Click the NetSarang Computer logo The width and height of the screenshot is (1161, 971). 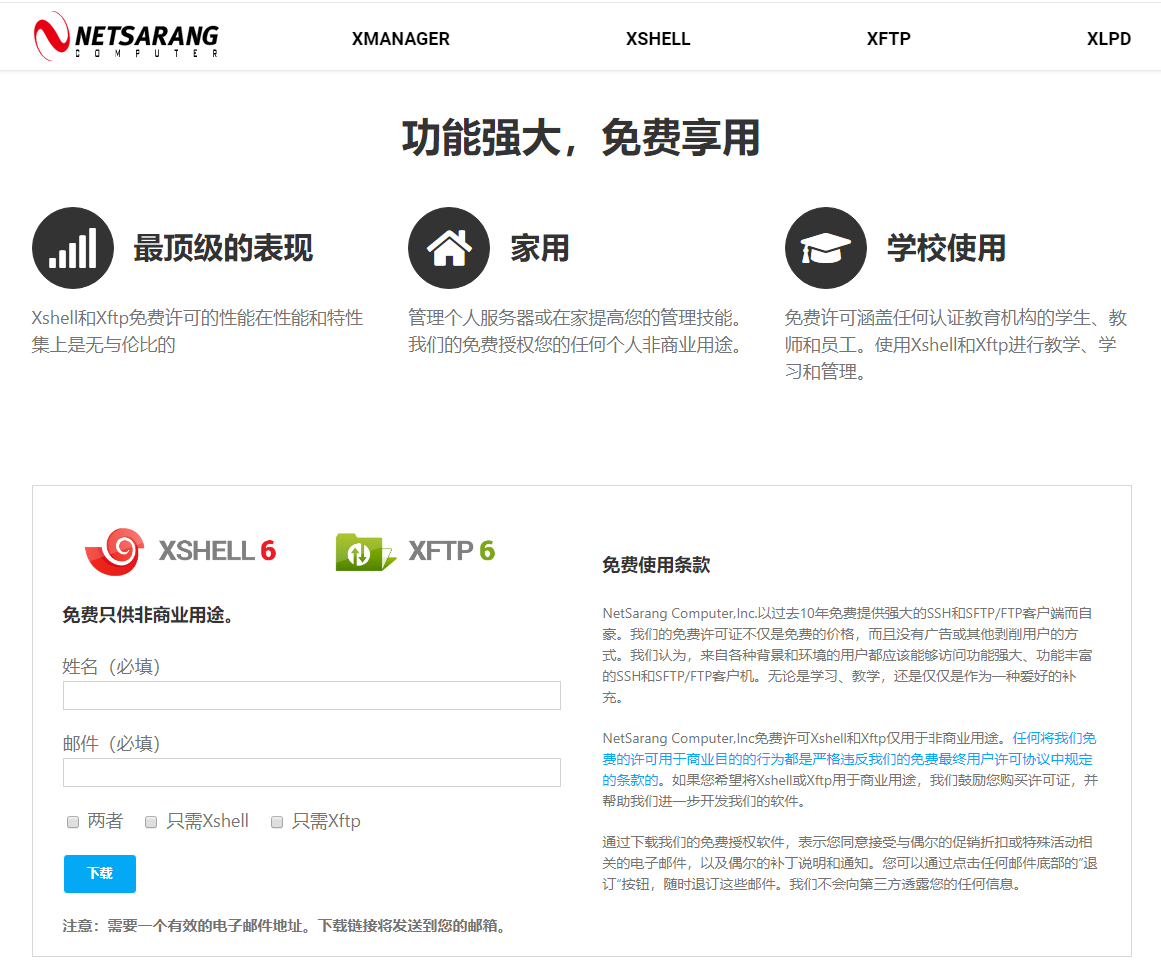126,36
